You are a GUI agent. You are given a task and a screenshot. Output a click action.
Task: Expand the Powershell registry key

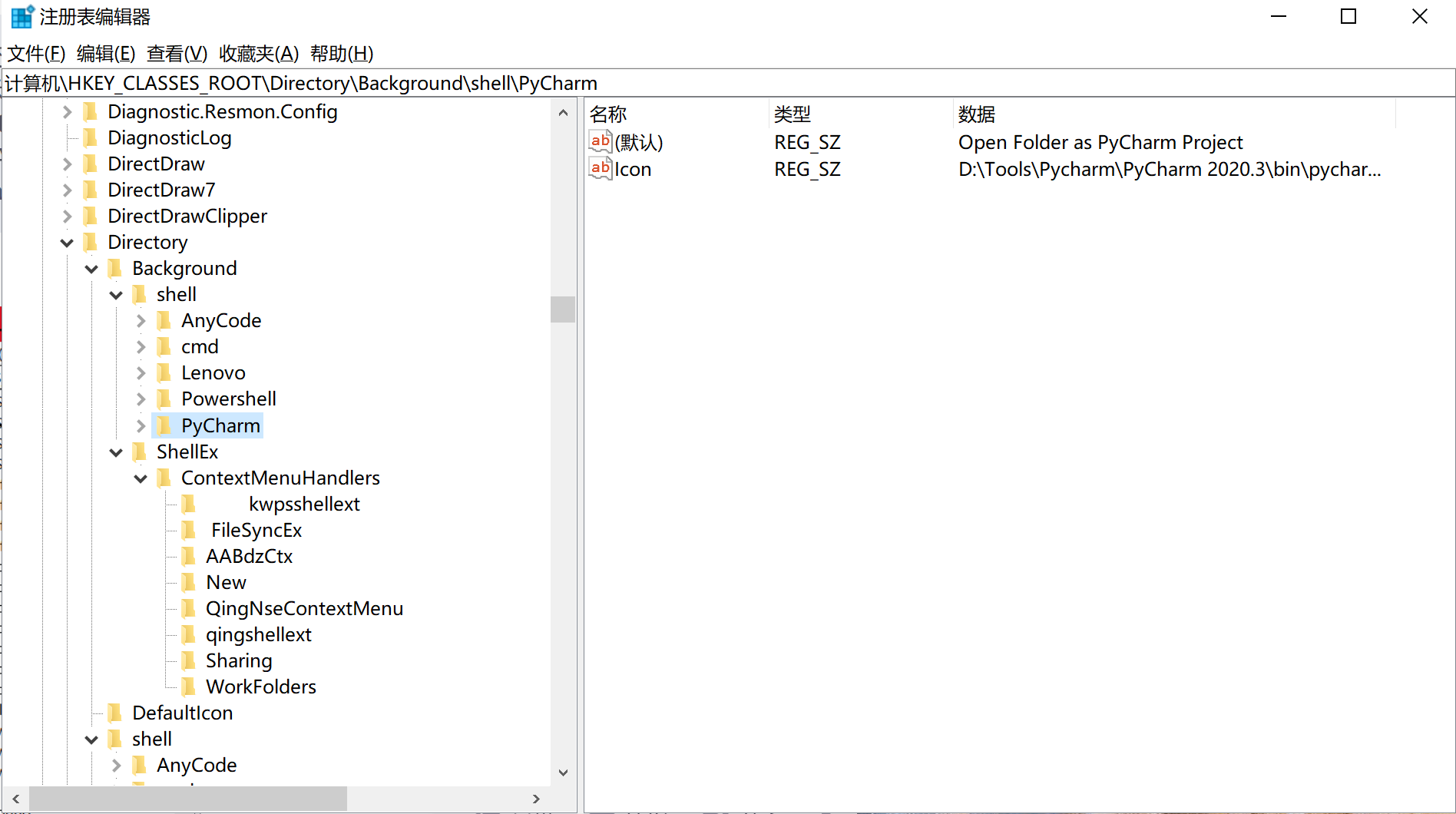(x=141, y=399)
